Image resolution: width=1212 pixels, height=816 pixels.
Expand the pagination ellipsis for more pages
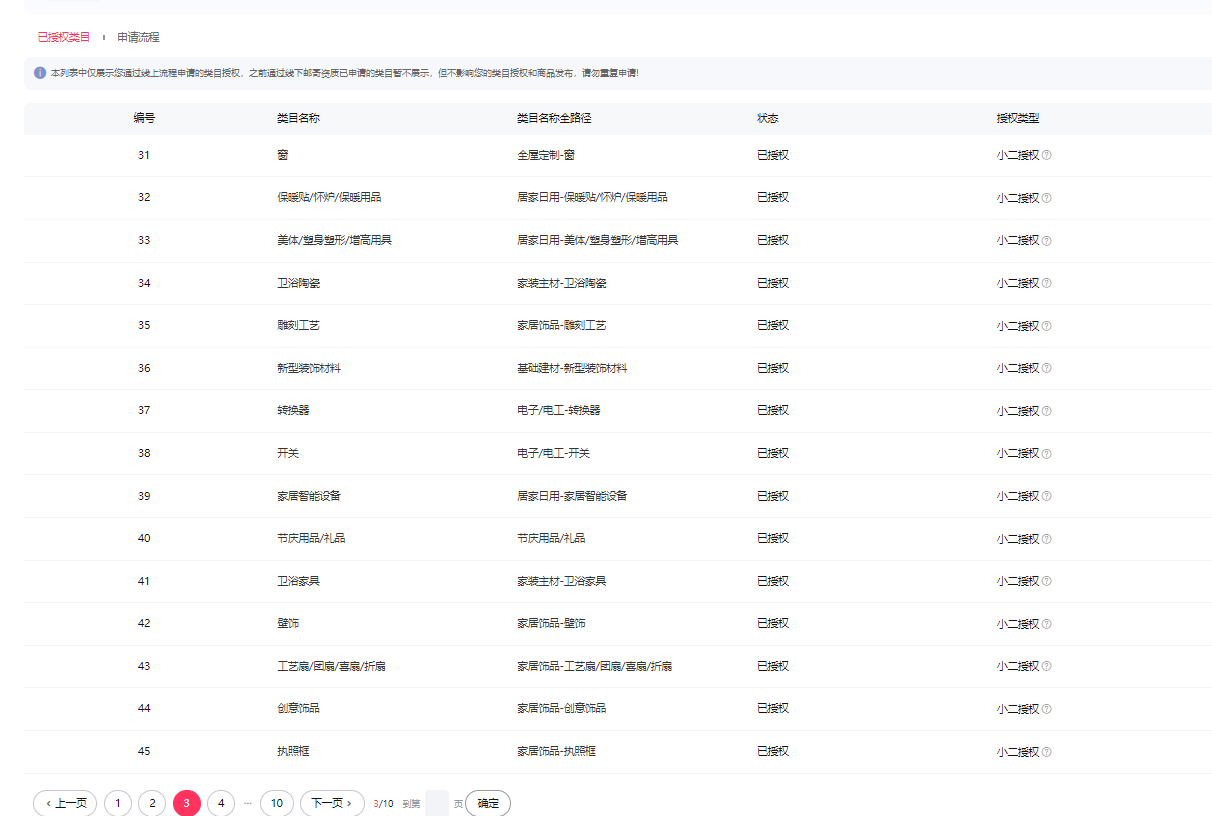coord(248,803)
